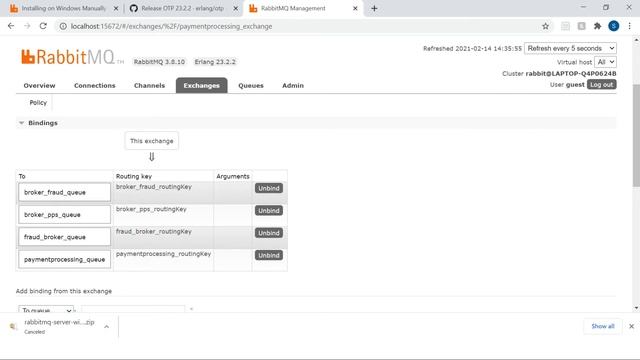
Task: Click the Erlang 23.2.2 version label
Action: pos(215,62)
